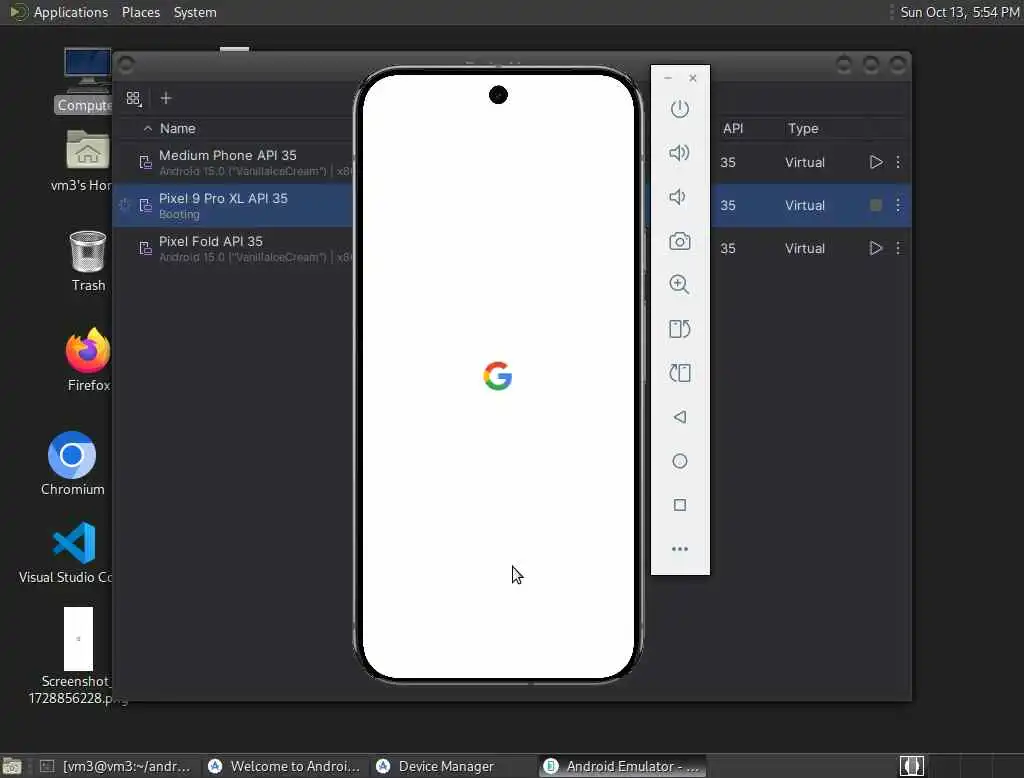Lower emulator volume with volume down icon
This screenshot has height=778, width=1024.
[x=677, y=197]
